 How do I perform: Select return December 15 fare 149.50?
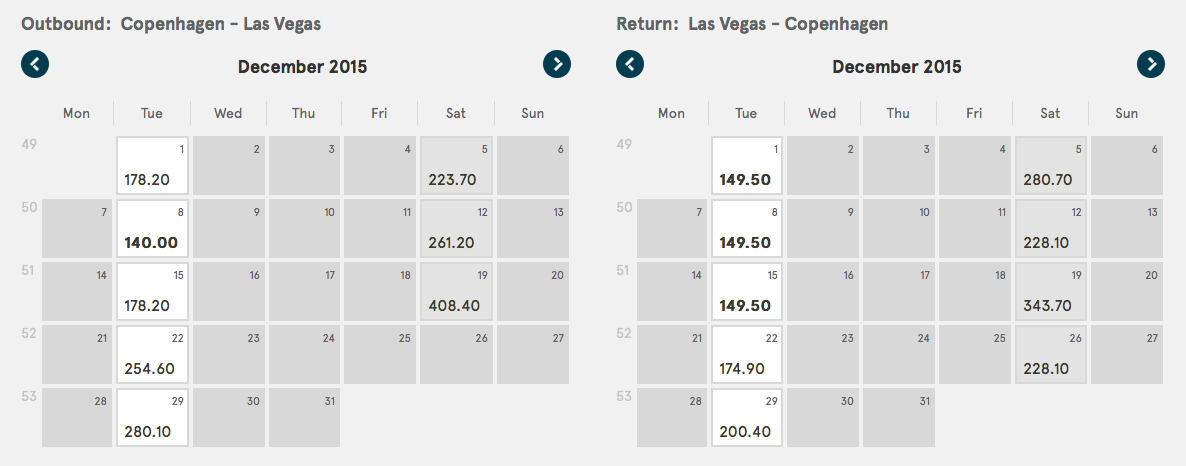(x=747, y=291)
